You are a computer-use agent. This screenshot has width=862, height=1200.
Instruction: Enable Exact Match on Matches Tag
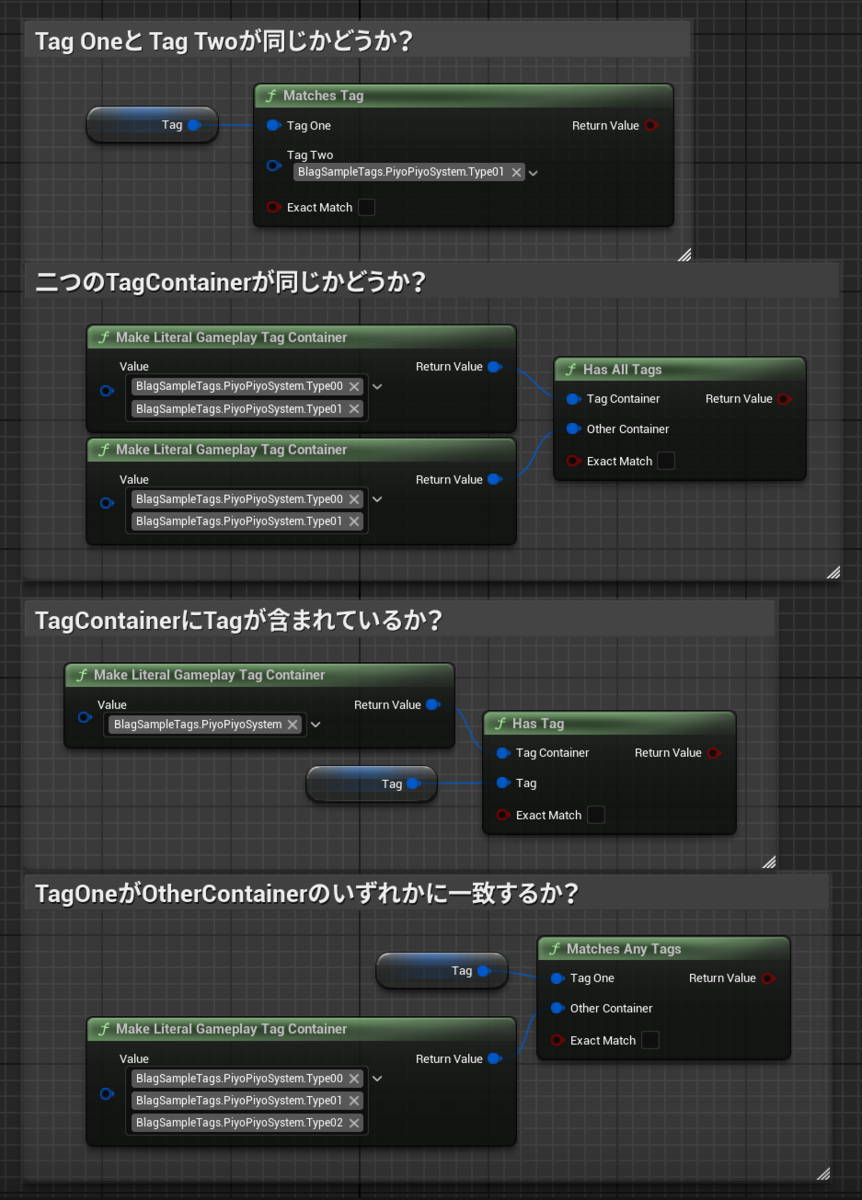click(365, 207)
